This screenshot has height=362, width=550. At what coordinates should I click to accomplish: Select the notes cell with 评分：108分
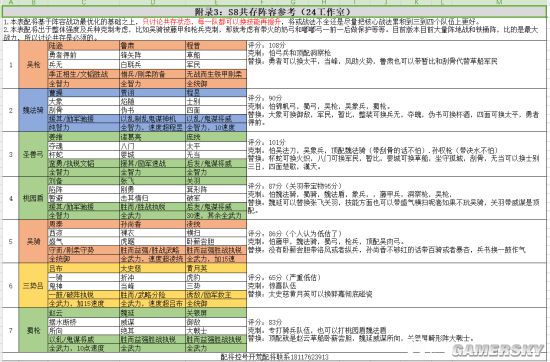click(x=396, y=65)
